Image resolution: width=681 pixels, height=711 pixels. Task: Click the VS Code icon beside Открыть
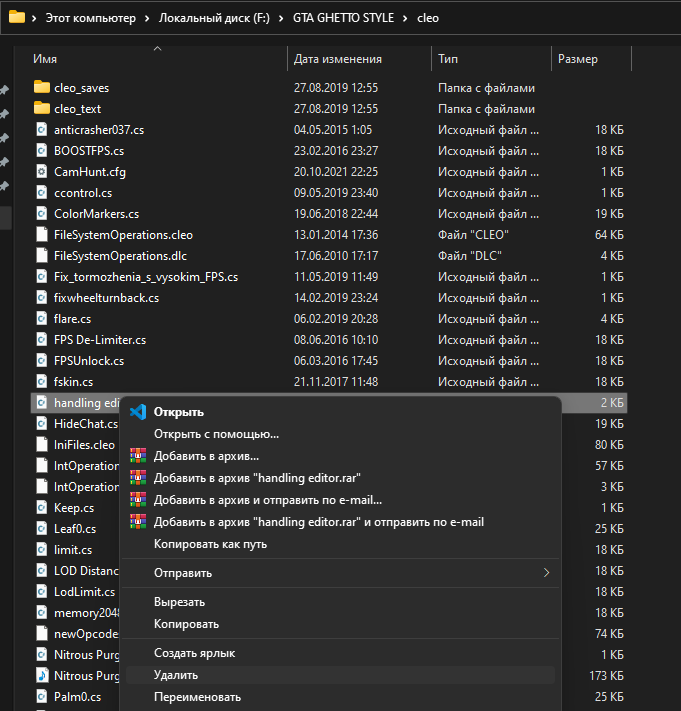(x=138, y=412)
